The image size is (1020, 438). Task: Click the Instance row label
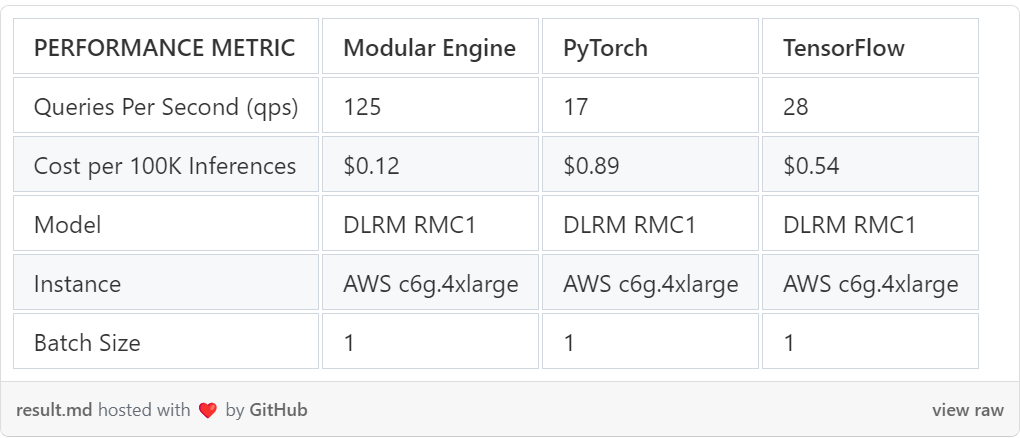(166, 282)
